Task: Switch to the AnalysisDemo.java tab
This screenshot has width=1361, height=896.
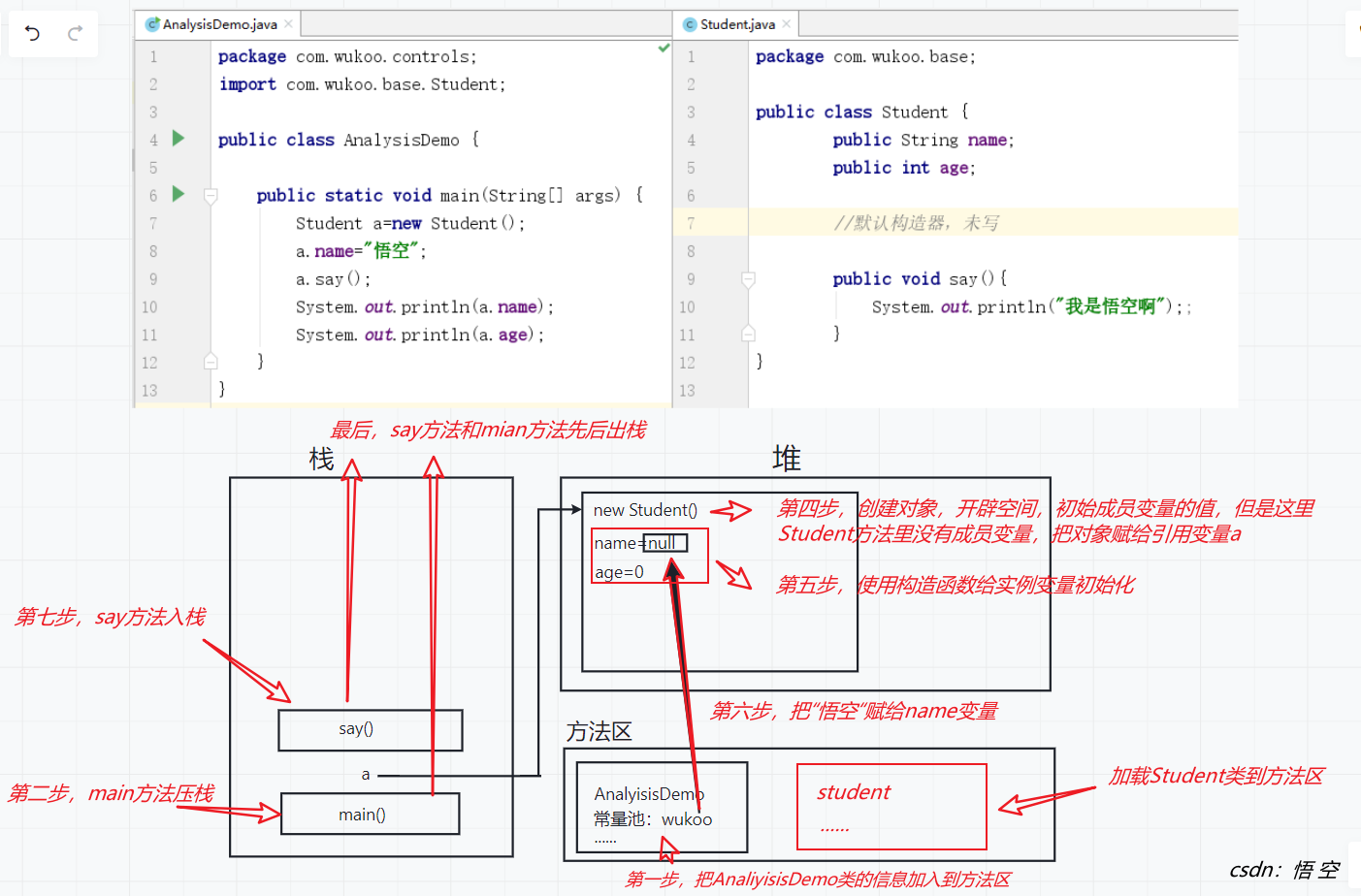Action: [219, 24]
